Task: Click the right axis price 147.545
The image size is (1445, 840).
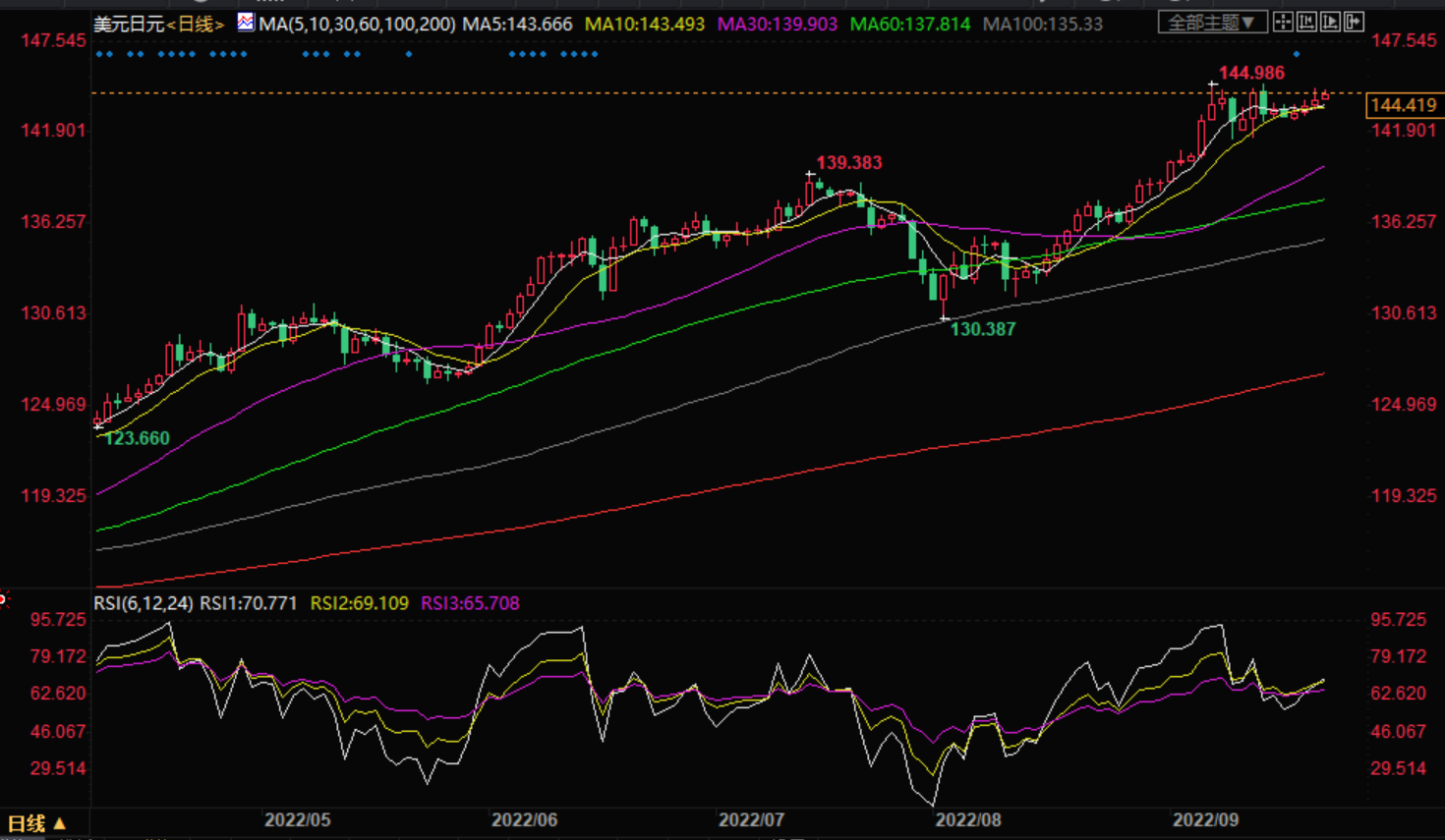Action: coord(1404,40)
